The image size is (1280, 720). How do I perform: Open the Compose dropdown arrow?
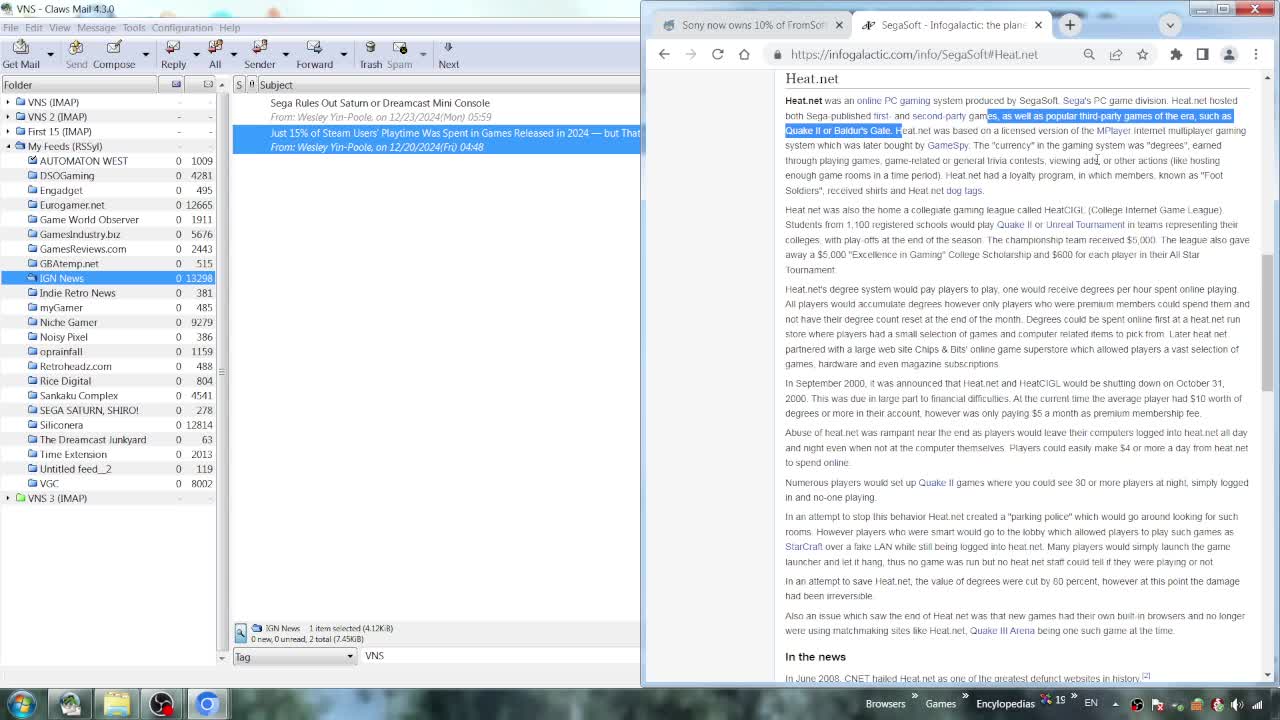pyautogui.click(x=145, y=54)
